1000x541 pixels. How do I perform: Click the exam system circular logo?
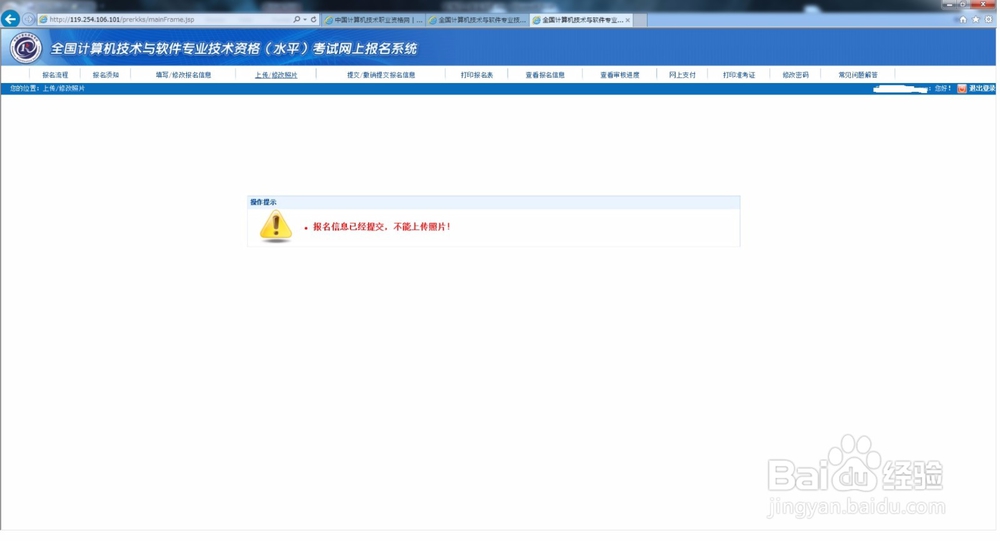pyautogui.click(x=26, y=48)
